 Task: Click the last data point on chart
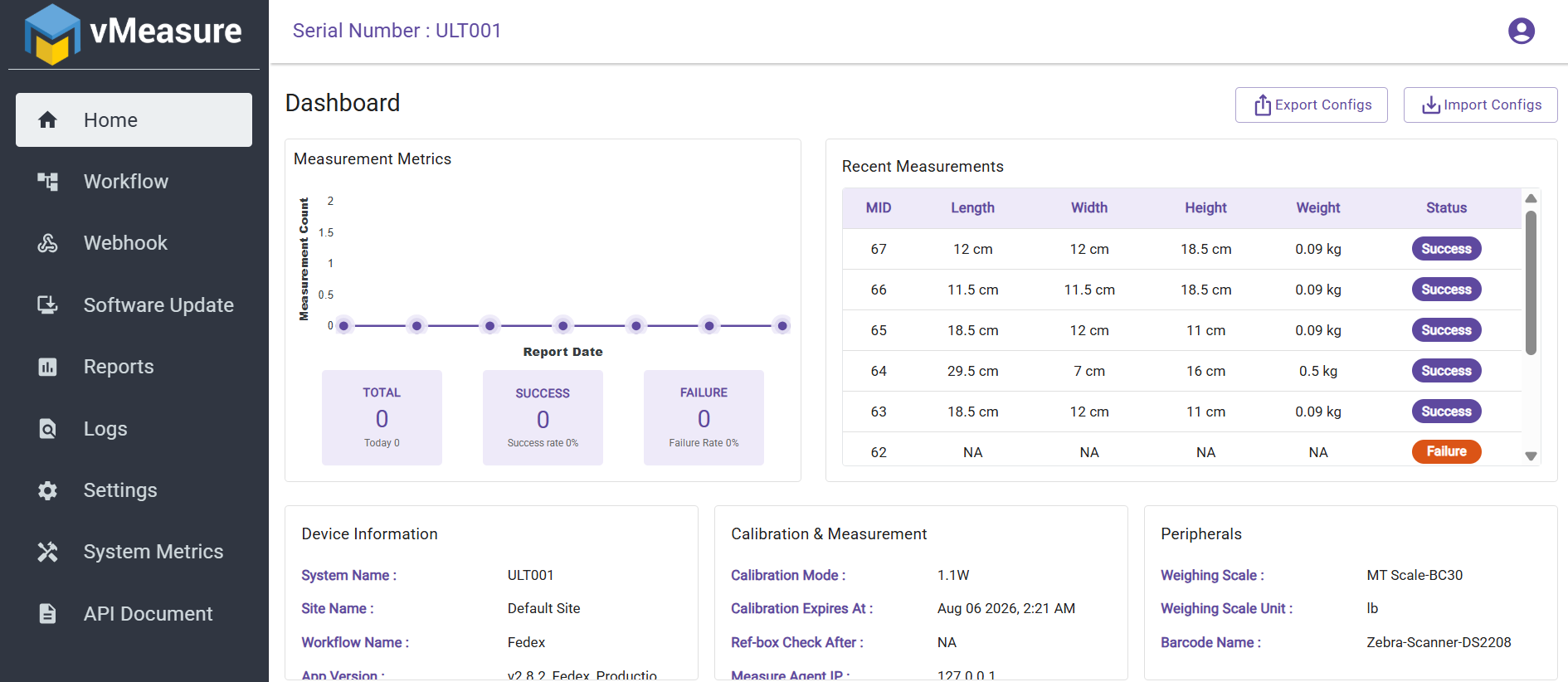782,326
